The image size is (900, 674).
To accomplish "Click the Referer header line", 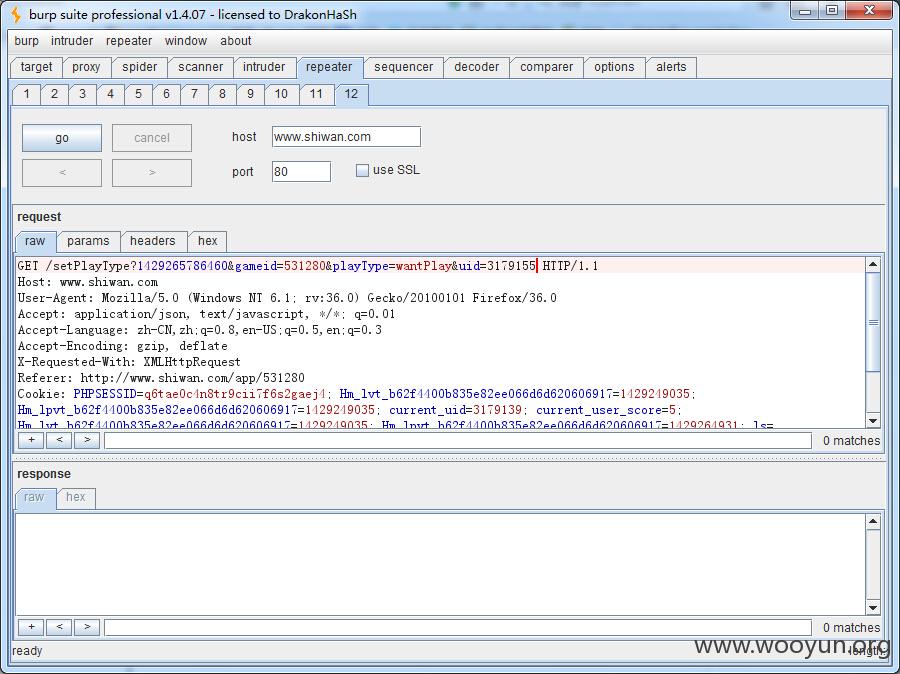I will 161,378.
